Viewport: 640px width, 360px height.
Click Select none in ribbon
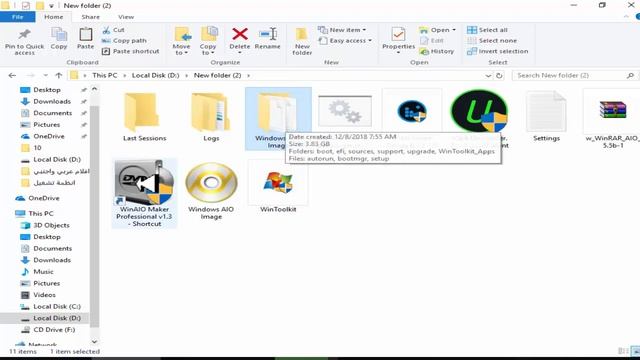492,40
